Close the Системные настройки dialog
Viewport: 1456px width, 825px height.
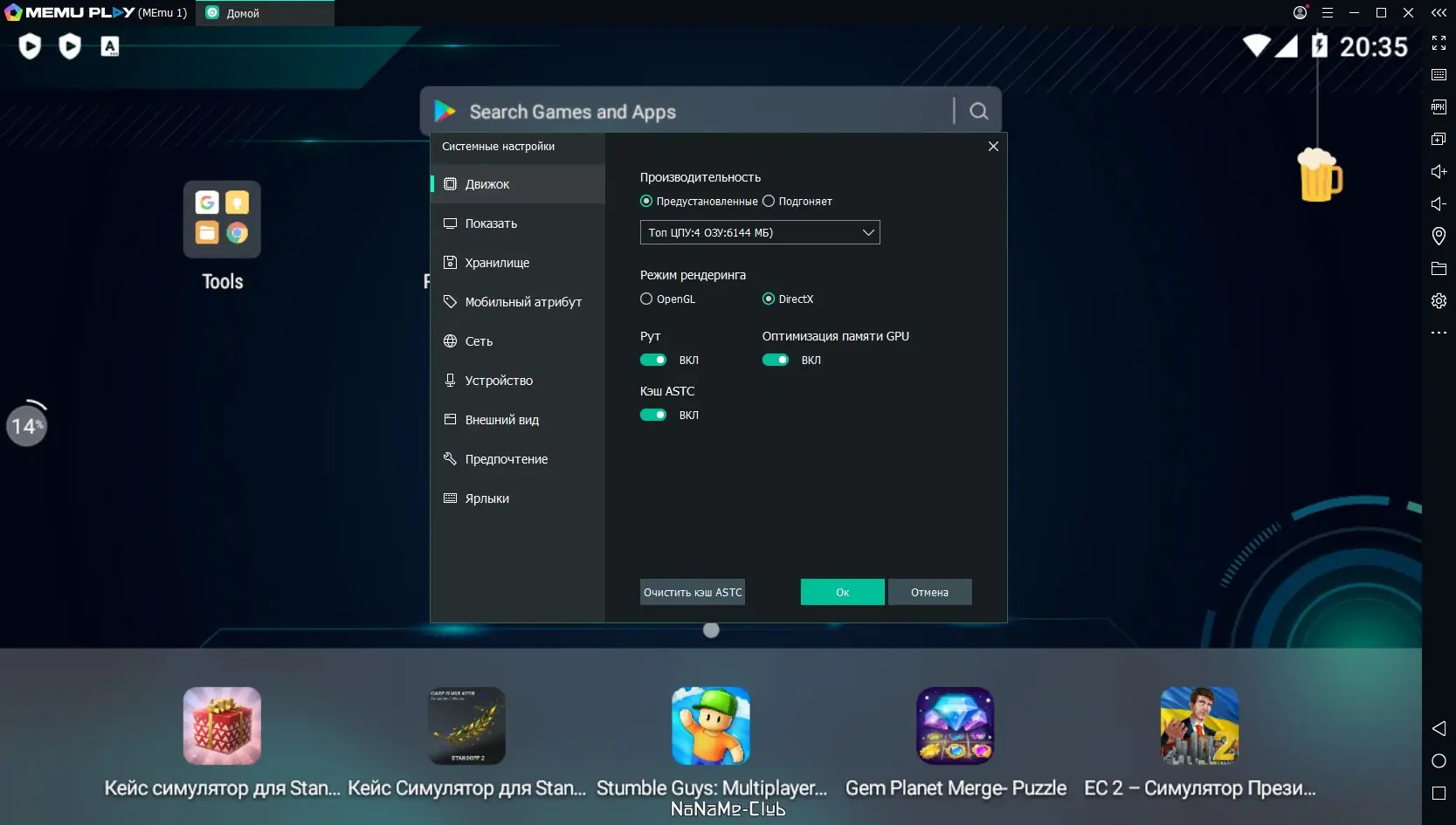point(993,147)
